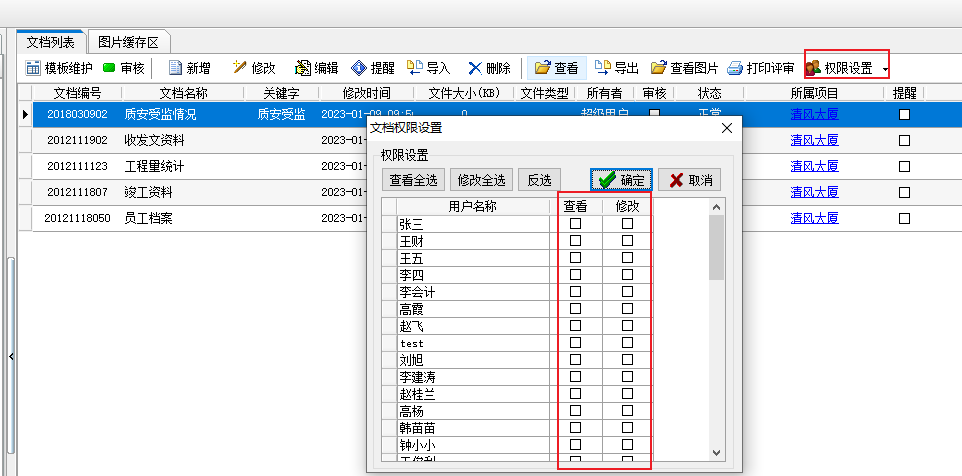This screenshot has width=962, height=476.
Task: Click the 新增 add document icon
Action: pos(176,68)
